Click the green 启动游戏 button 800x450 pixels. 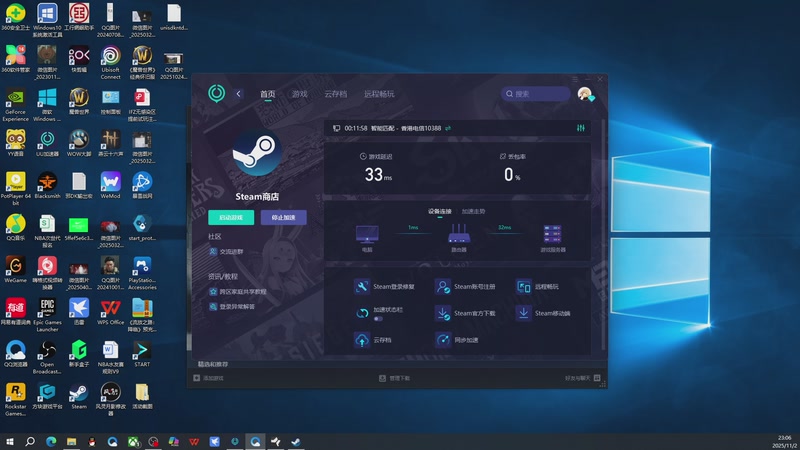(231, 217)
